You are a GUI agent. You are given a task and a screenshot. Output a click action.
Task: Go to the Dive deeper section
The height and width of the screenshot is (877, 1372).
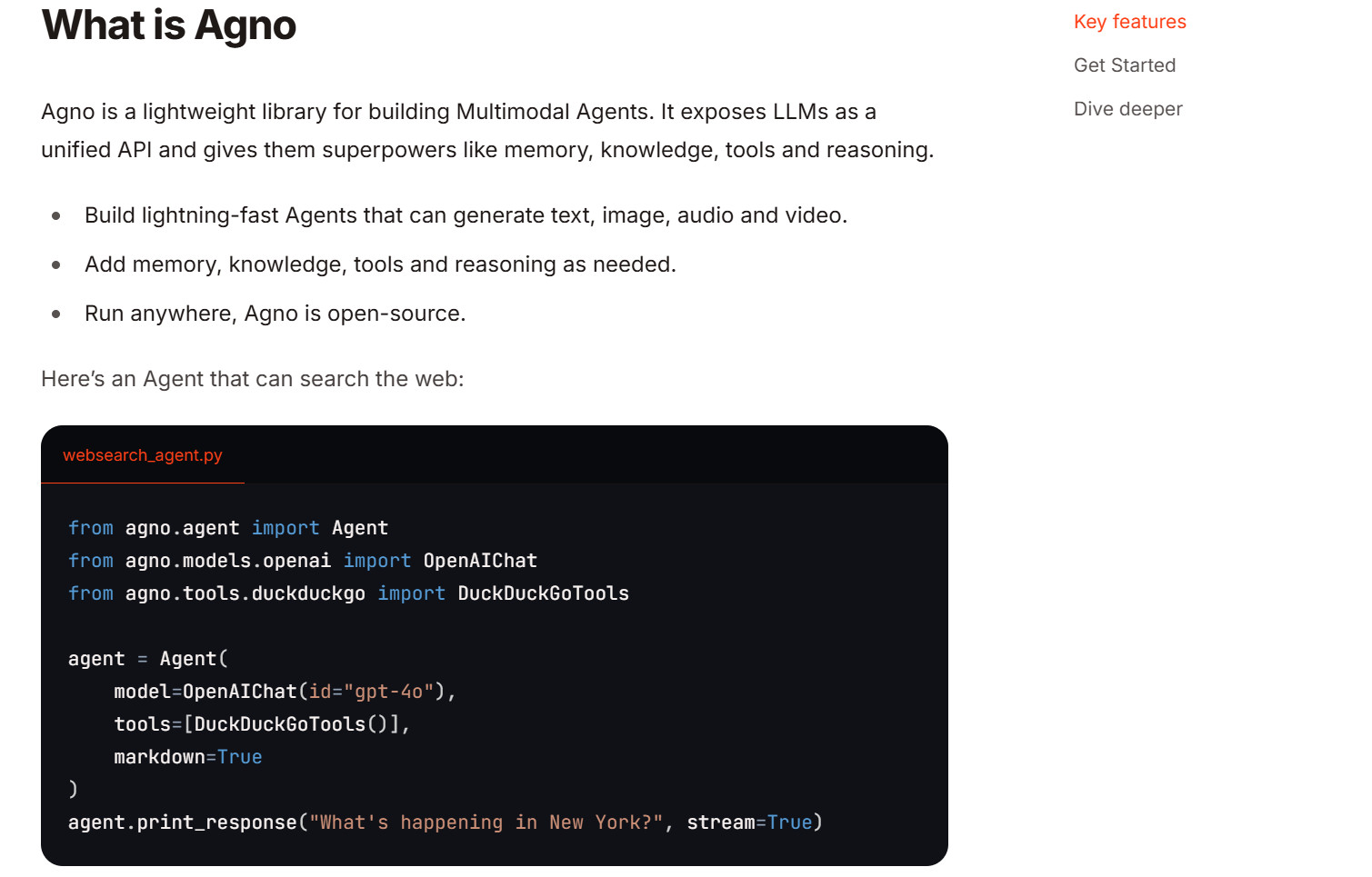[x=1127, y=109]
